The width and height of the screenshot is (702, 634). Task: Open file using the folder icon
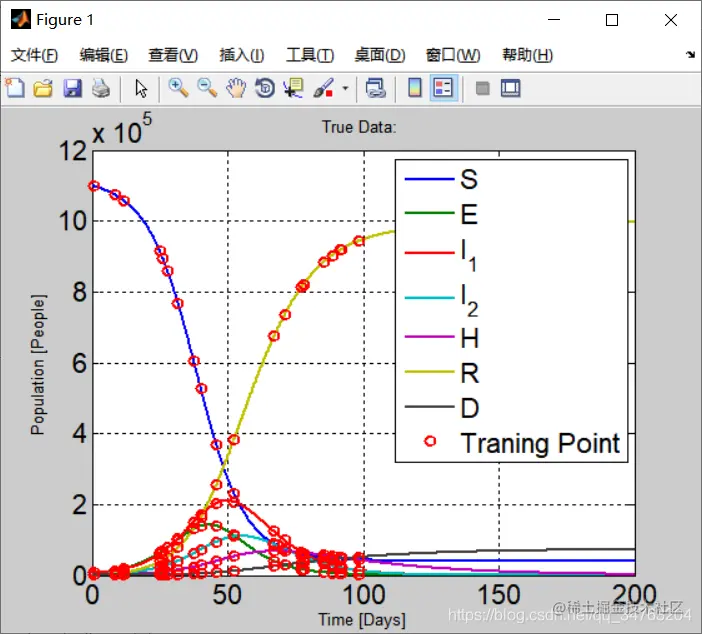(43, 88)
